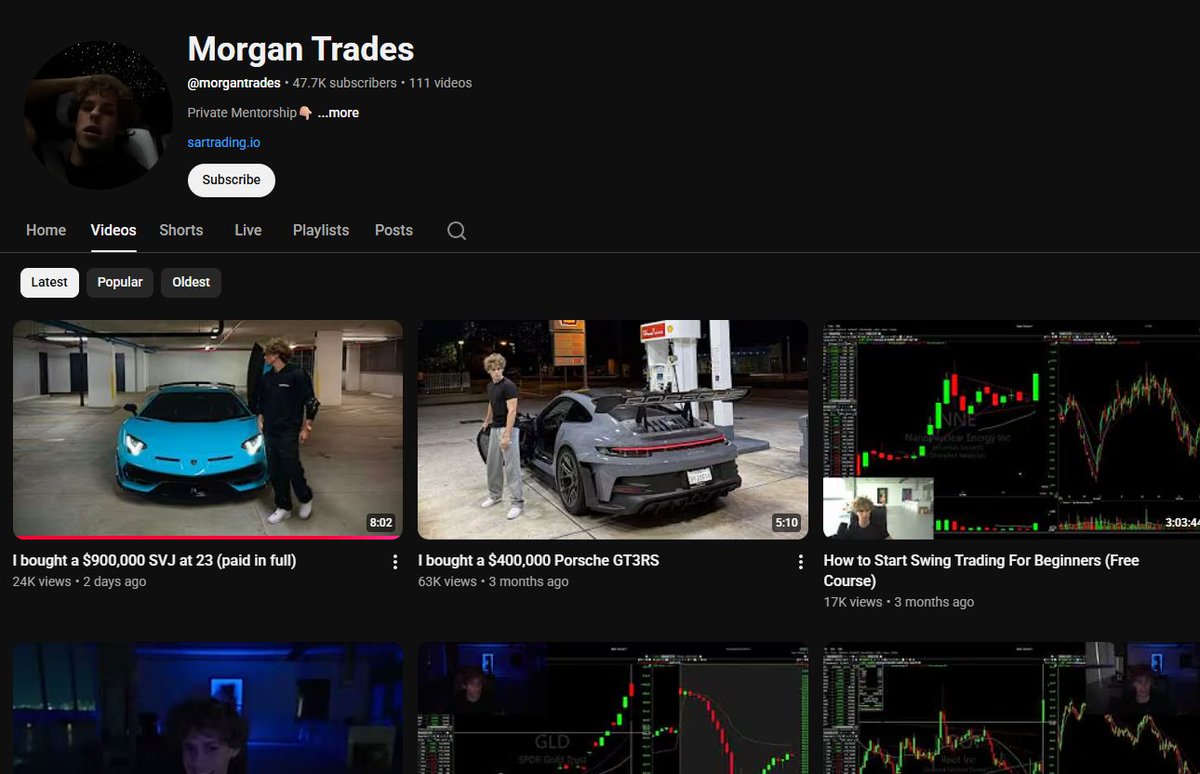Click the watched progress bar under SVJ thumbnail
The image size is (1200, 774).
[x=208, y=537]
